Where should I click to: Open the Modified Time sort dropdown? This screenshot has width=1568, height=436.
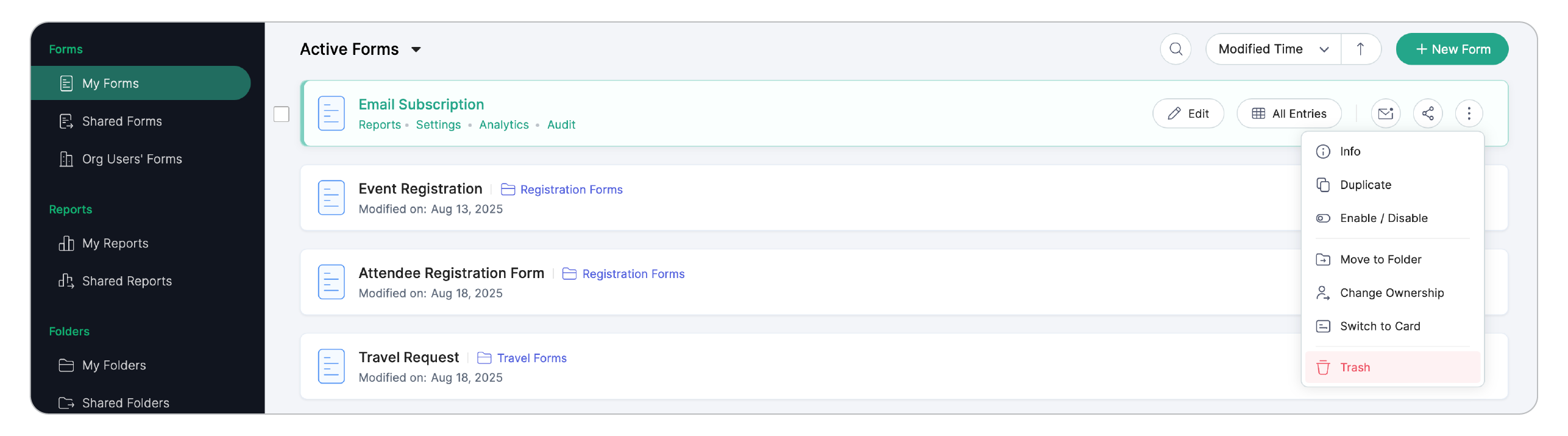(x=1272, y=49)
